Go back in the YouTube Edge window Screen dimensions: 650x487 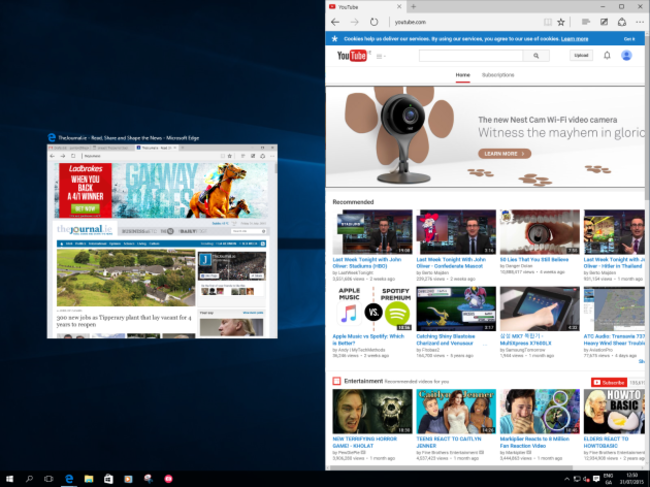point(335,22)
